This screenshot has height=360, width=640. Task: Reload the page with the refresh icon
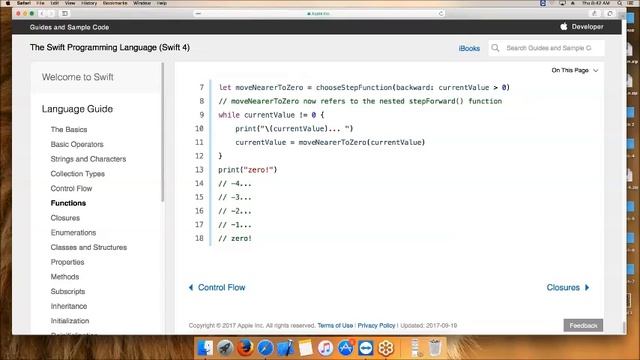pos(441,13)
